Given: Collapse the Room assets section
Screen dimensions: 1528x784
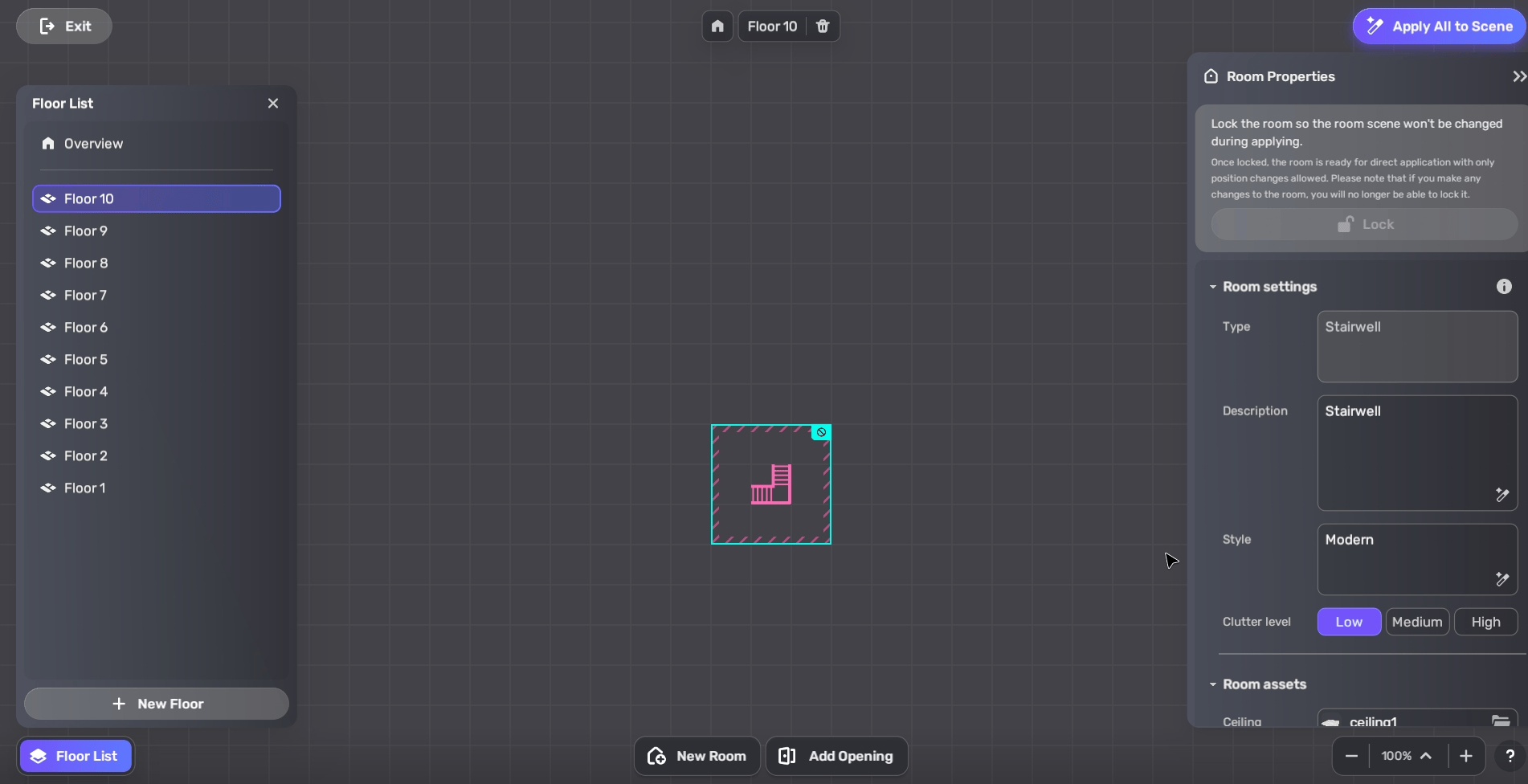Looking at the screenshot, I should click(1213, 684).
